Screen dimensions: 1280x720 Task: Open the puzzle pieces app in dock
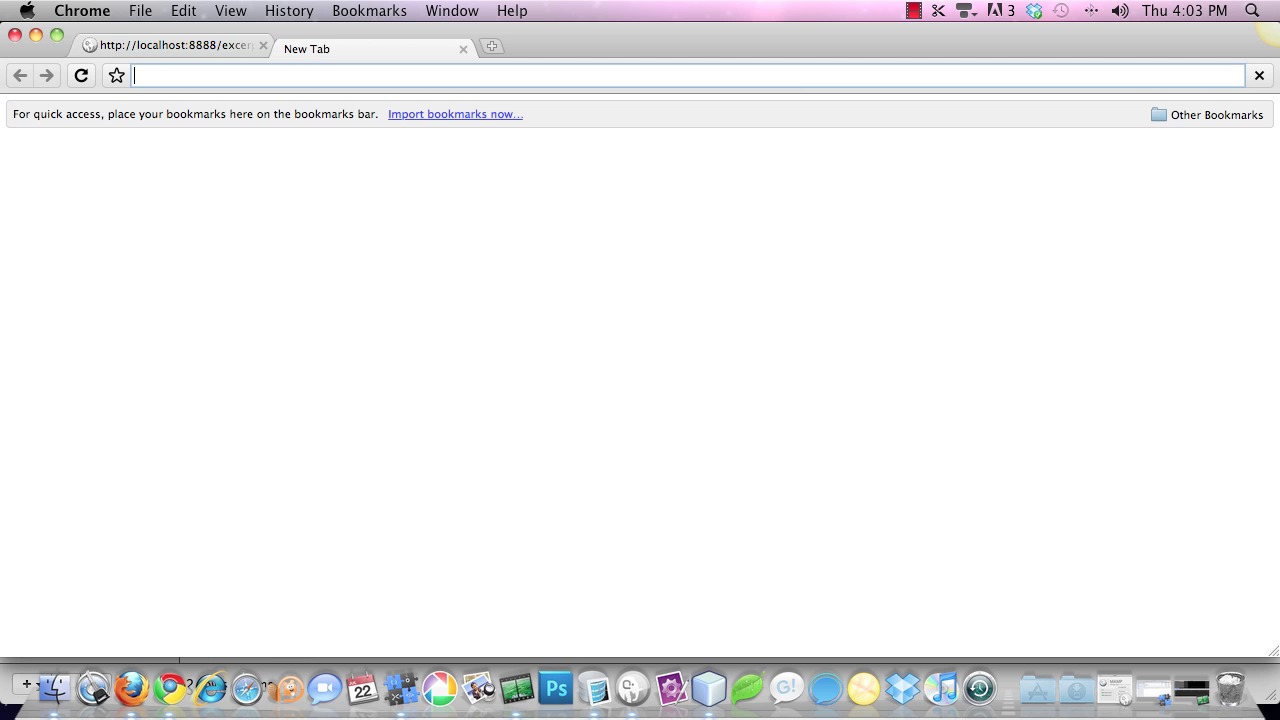401,688
